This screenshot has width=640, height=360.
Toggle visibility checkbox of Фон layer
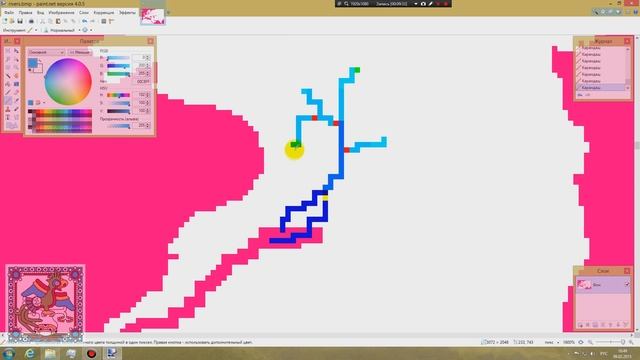click(x=627, y=284)
